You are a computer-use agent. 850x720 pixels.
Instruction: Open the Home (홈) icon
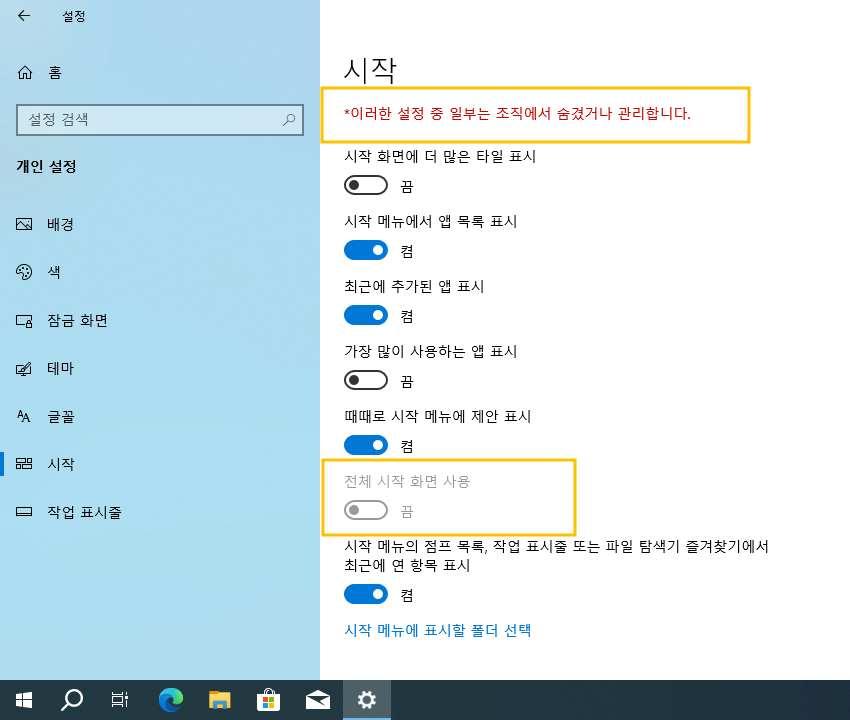coord(25,72)
